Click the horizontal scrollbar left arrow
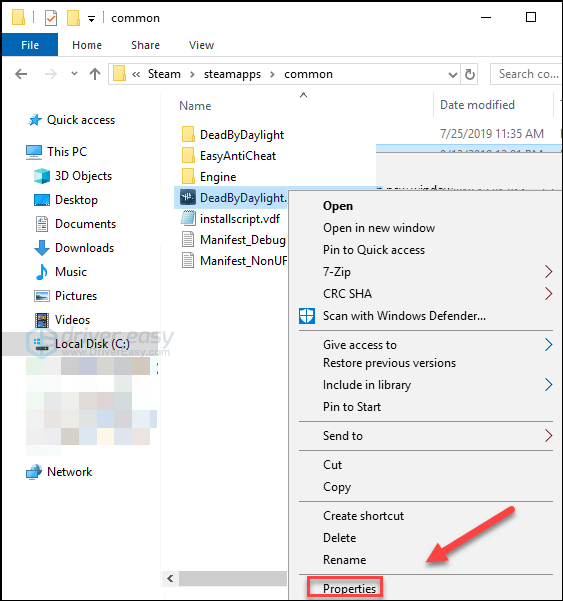The height and width of the screenshot is (601, 563). pos(171,578)
